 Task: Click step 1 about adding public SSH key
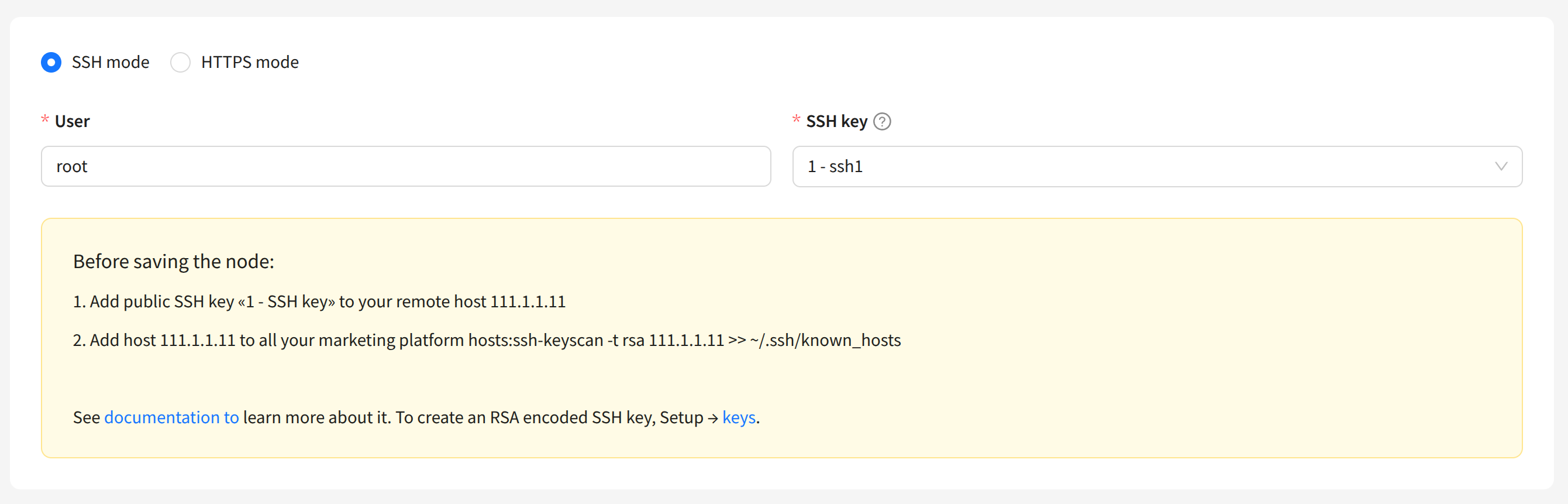click(x=319, y=301)
